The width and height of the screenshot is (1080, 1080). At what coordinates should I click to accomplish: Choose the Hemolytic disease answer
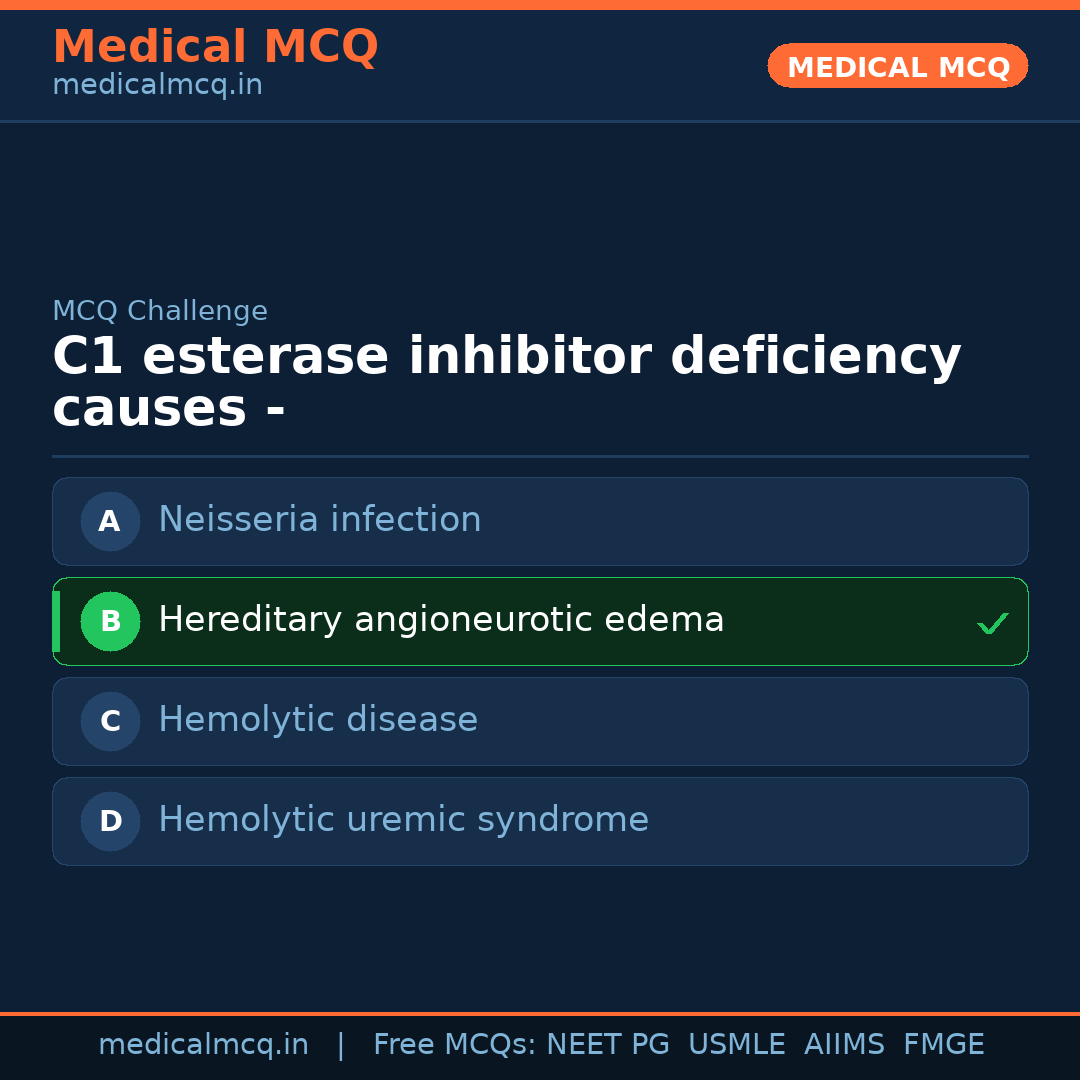click(x=318, y=720)
